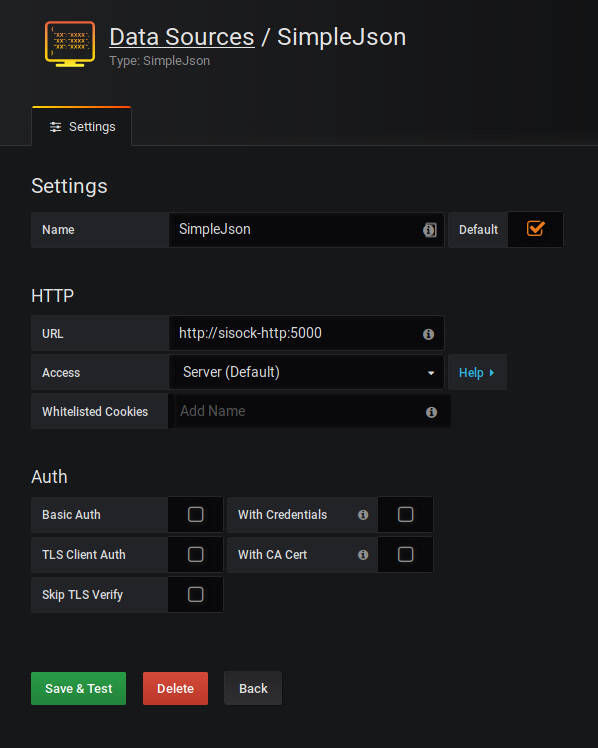Click the 'Basic Auth' label
The height and width of the screenshot is (748, 598).
tap(72, 515)
